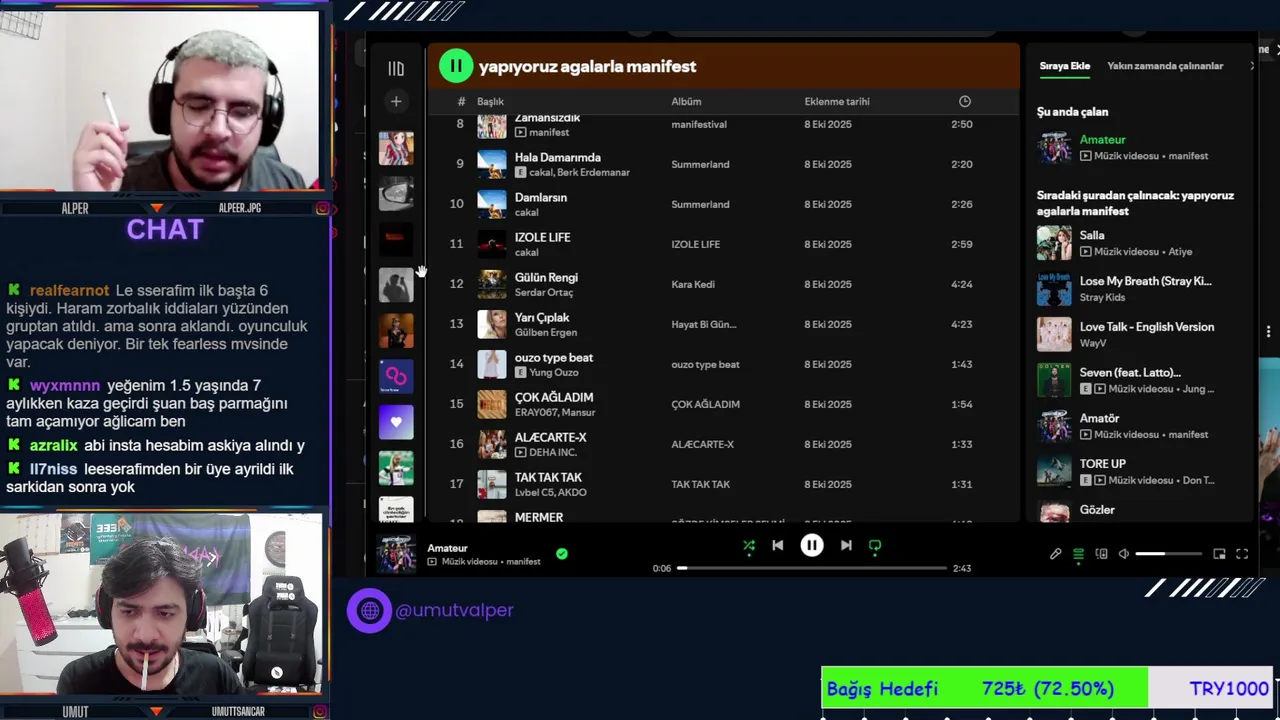Viewport: 1280px width, 720px height.
Task: Sort by the # track number column header
Action: pyautogui.click(x=461, y=101)
